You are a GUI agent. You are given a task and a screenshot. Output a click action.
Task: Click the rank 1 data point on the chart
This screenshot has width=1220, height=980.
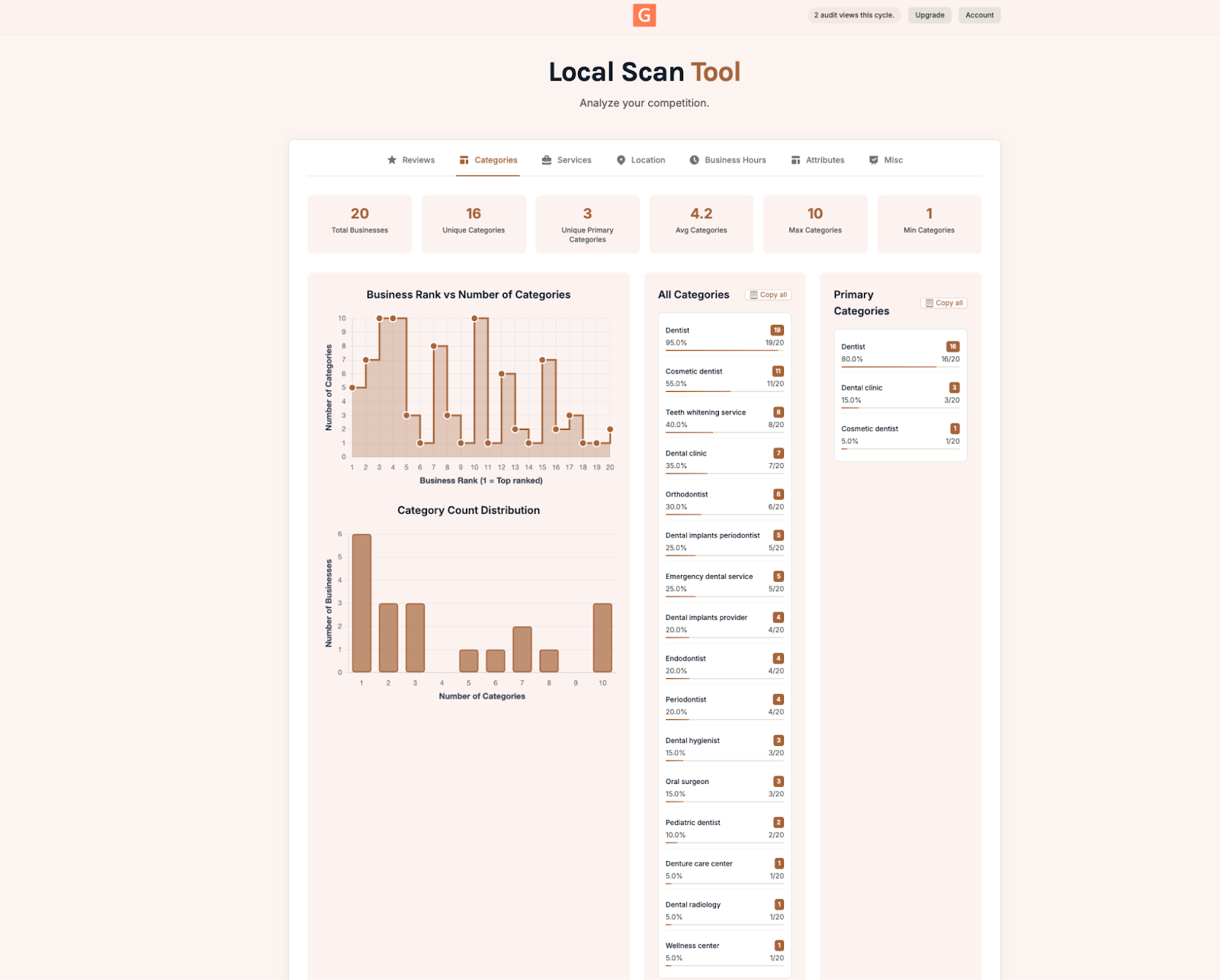click(352, 387)
